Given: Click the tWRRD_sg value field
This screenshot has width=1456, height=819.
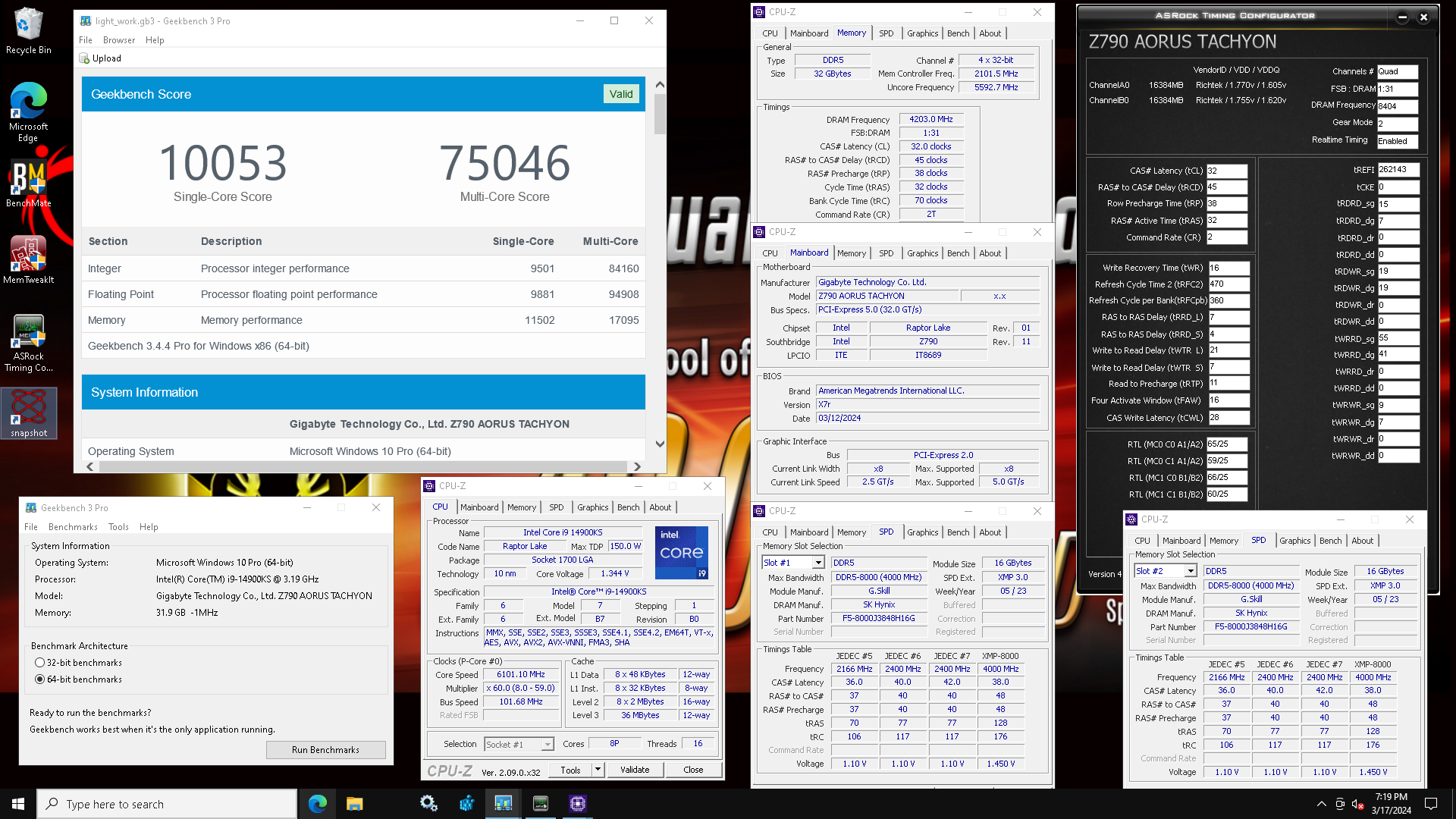Looking at the screenshot, I should pos(1398,338).
